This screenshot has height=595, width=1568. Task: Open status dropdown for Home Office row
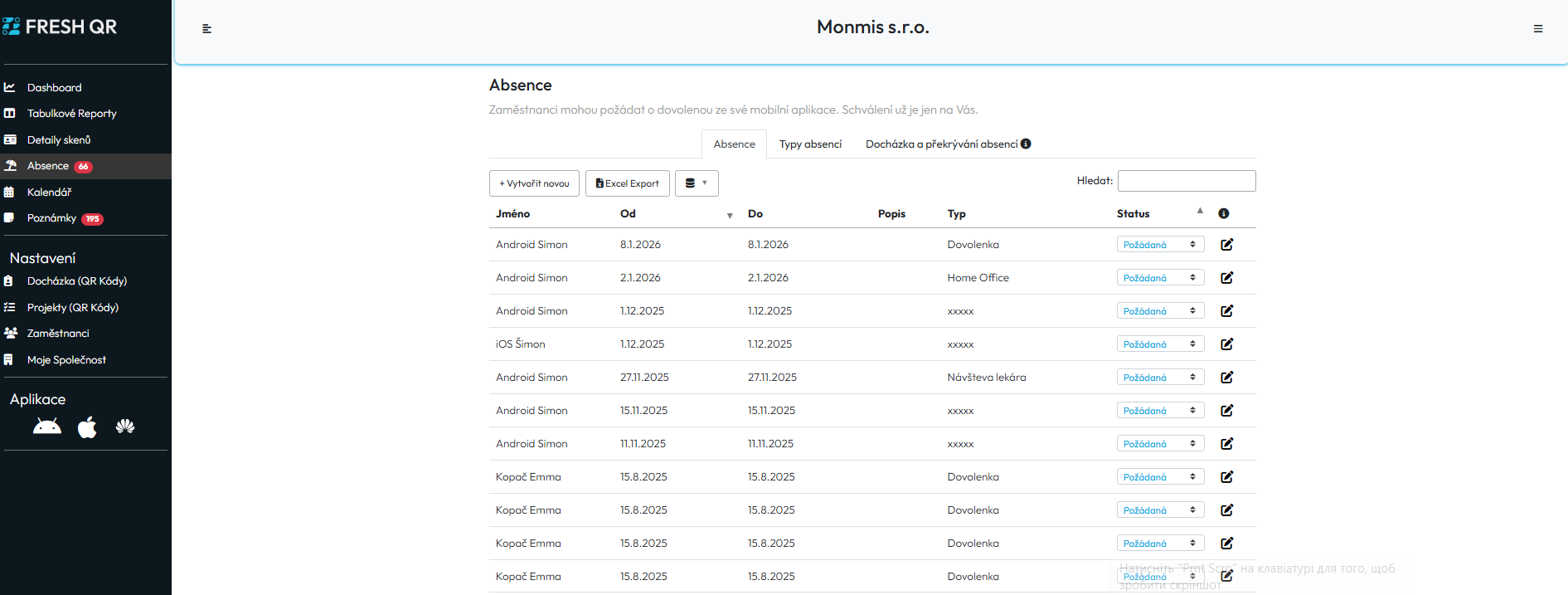tap(1159, 278)
